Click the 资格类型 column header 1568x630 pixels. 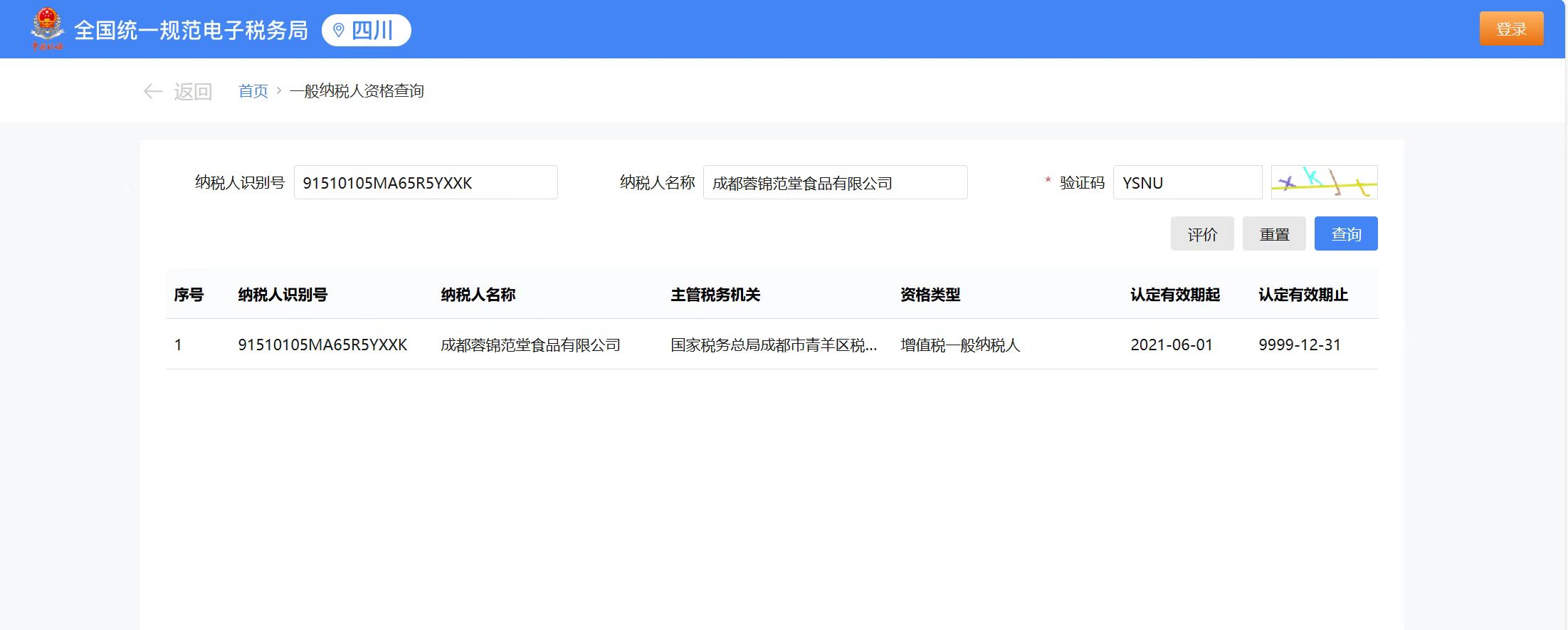pos(930,295)
